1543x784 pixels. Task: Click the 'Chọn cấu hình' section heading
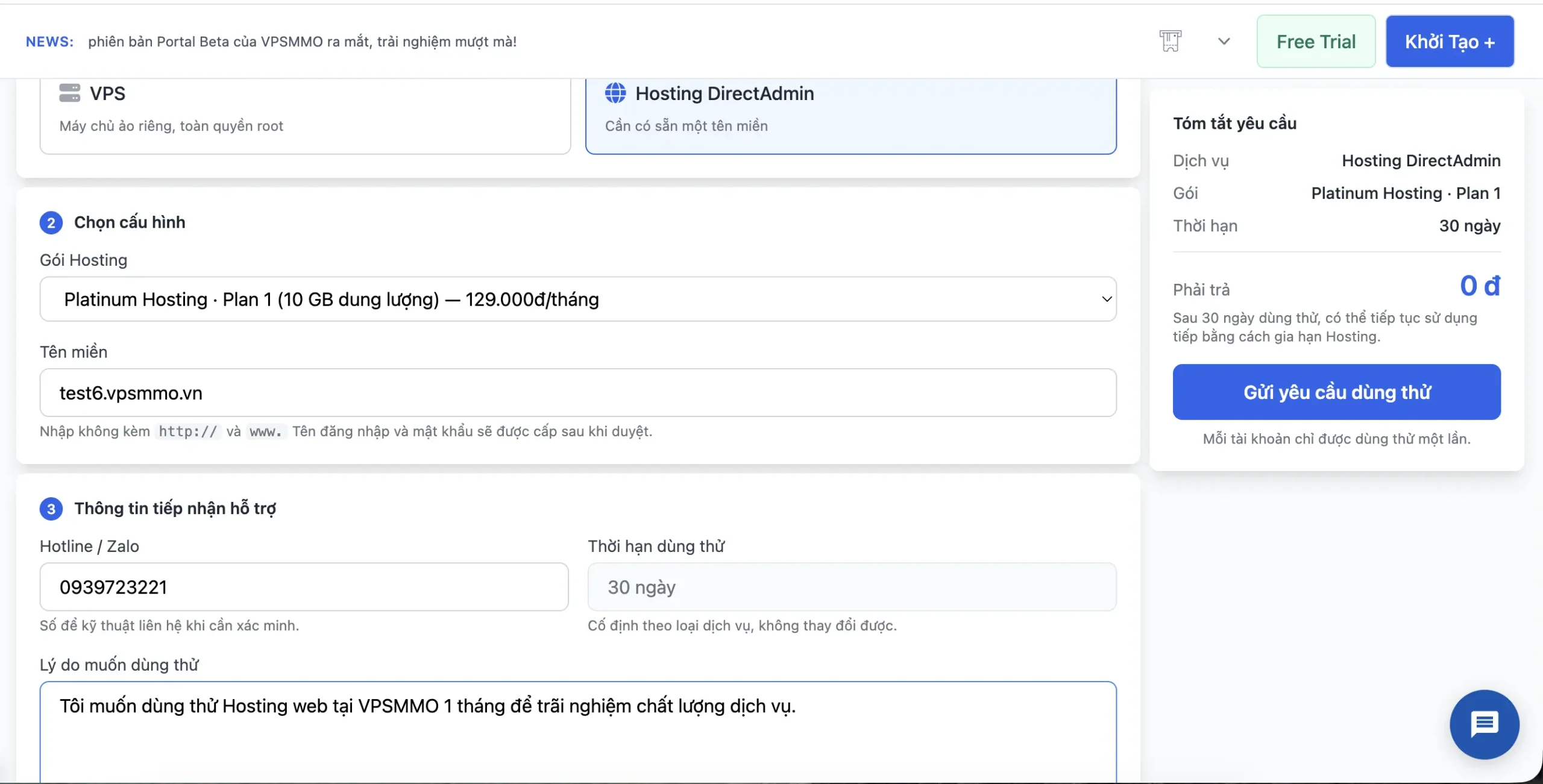pos(130,222)
